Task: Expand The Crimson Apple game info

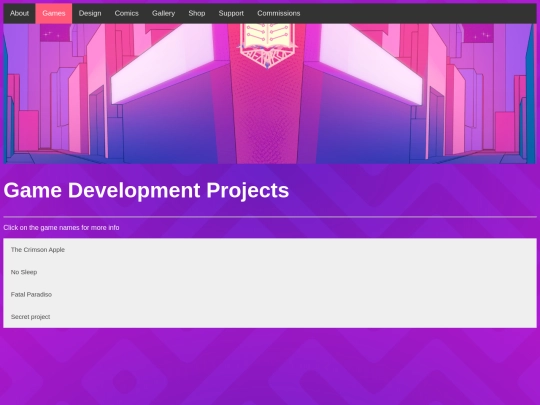Action: pos(270,250)
